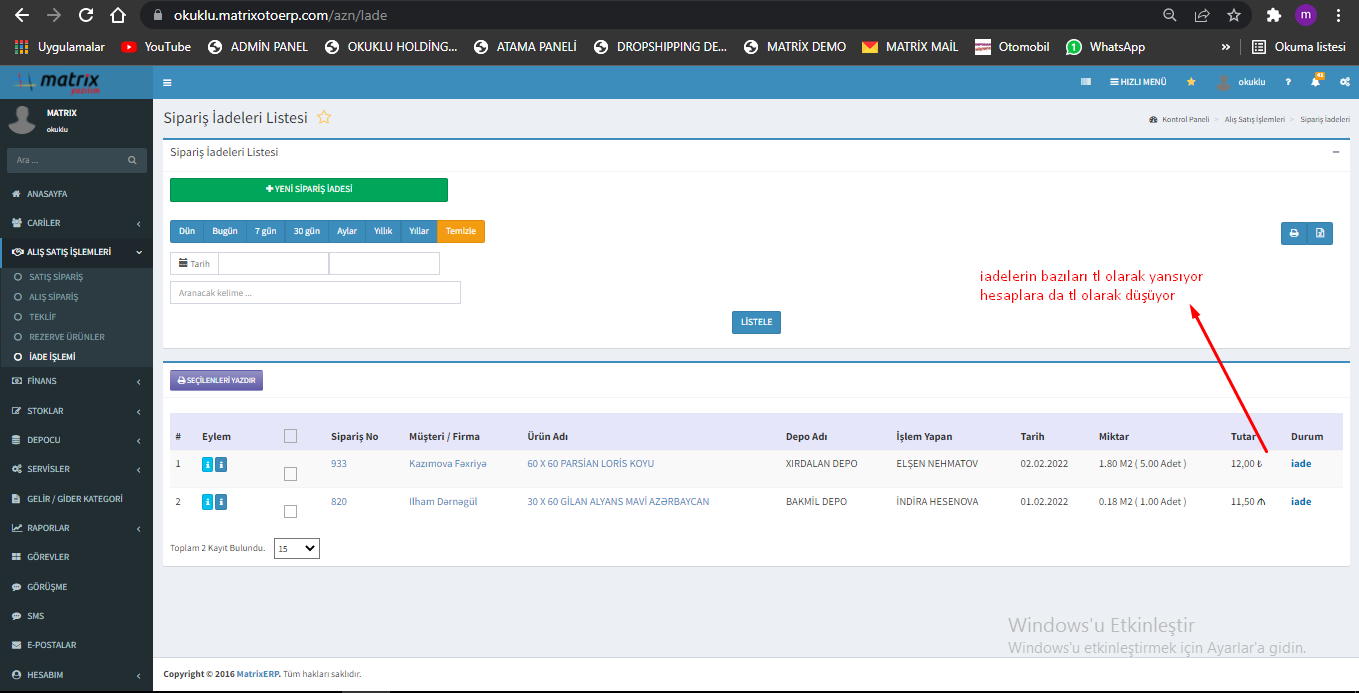The width and height of the screenshot is (1359, 693).
Task: Open the records-per-page dropdown showing 15
Action: (297, 548)
